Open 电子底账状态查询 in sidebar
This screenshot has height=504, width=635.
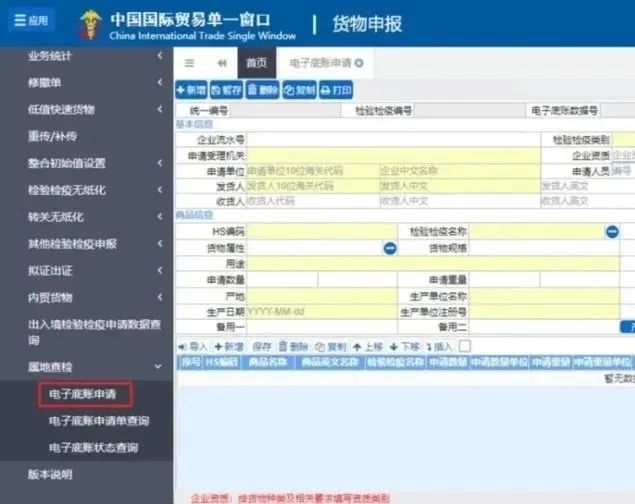click(x=94, y=448)
